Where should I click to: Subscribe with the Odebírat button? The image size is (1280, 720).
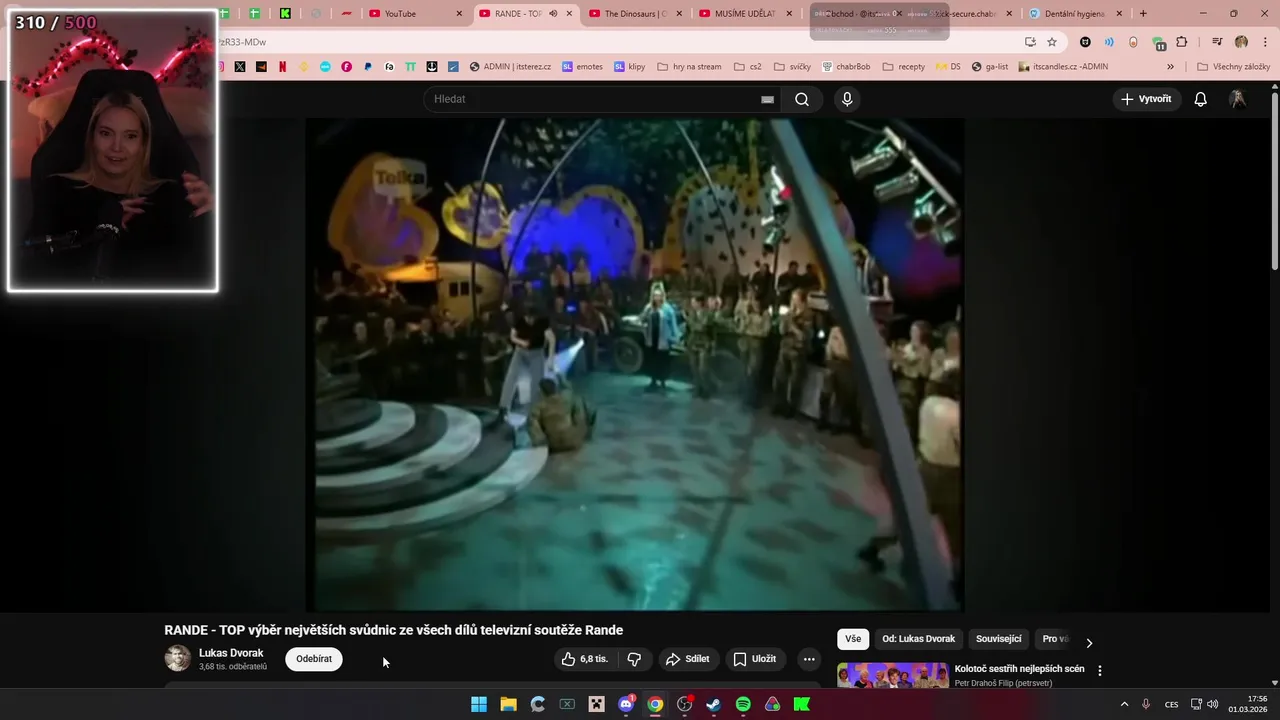(314, 659)
